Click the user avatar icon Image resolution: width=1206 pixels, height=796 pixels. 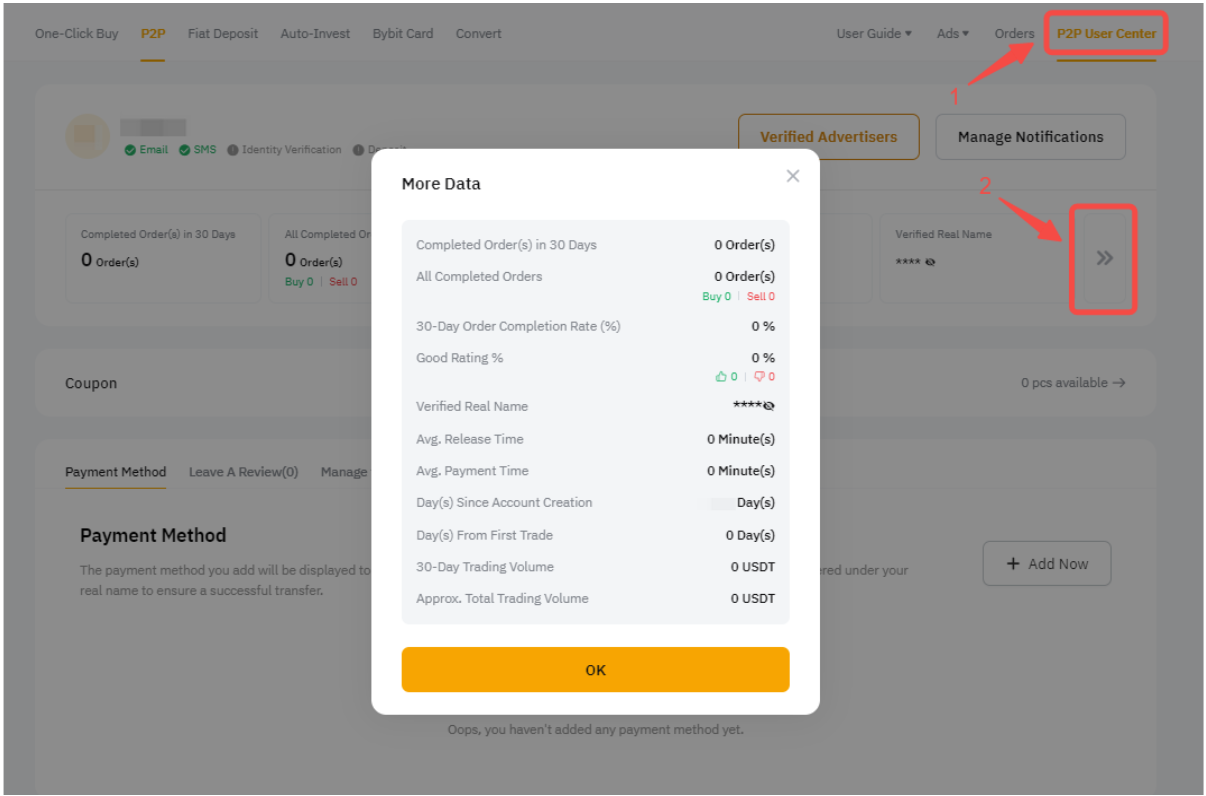87,137
